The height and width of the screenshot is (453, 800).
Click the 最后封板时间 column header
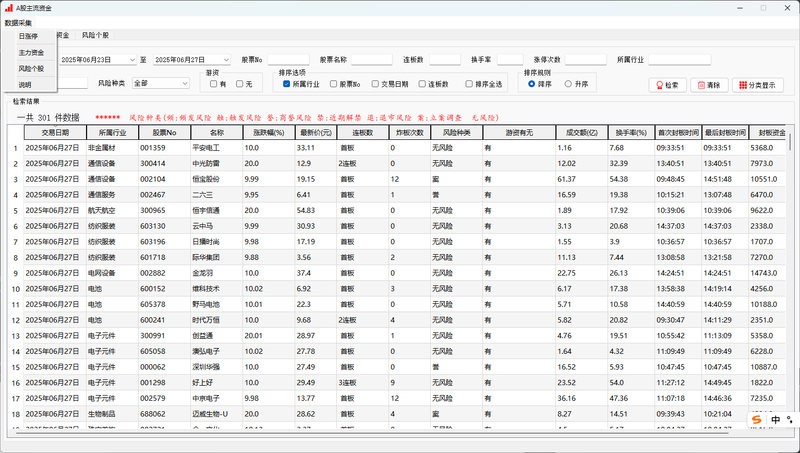click(725, 132)
